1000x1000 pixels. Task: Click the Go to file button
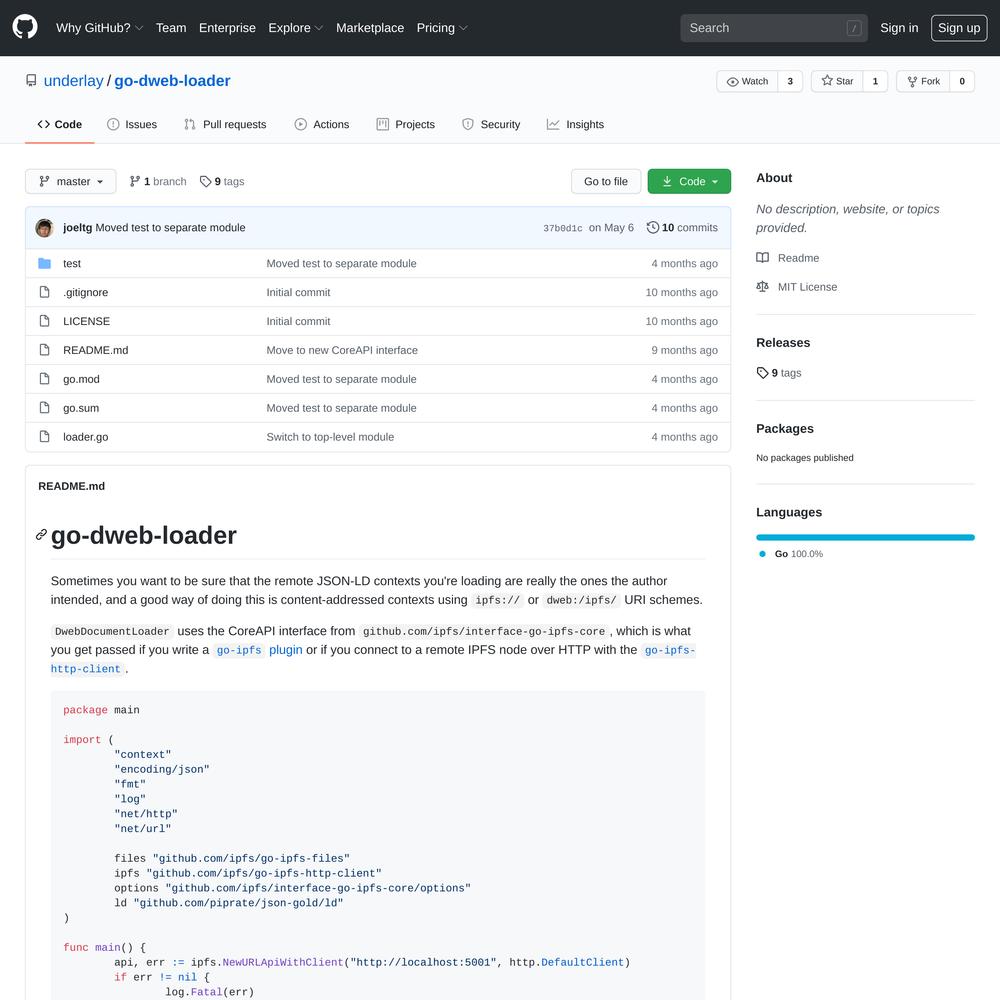coord(606,182)
